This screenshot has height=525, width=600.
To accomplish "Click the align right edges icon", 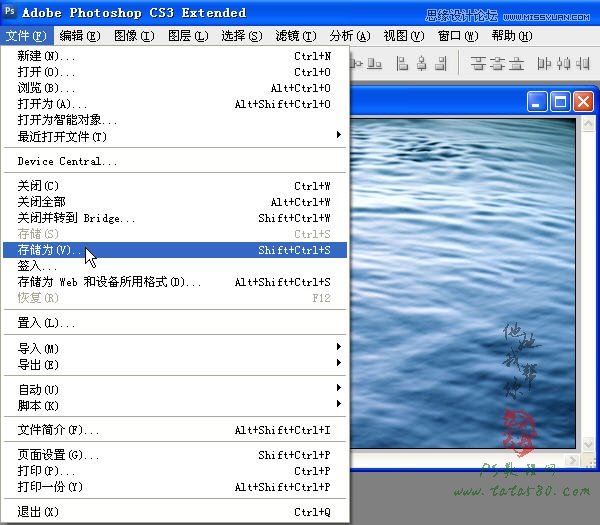I will (x=440, y=64).
